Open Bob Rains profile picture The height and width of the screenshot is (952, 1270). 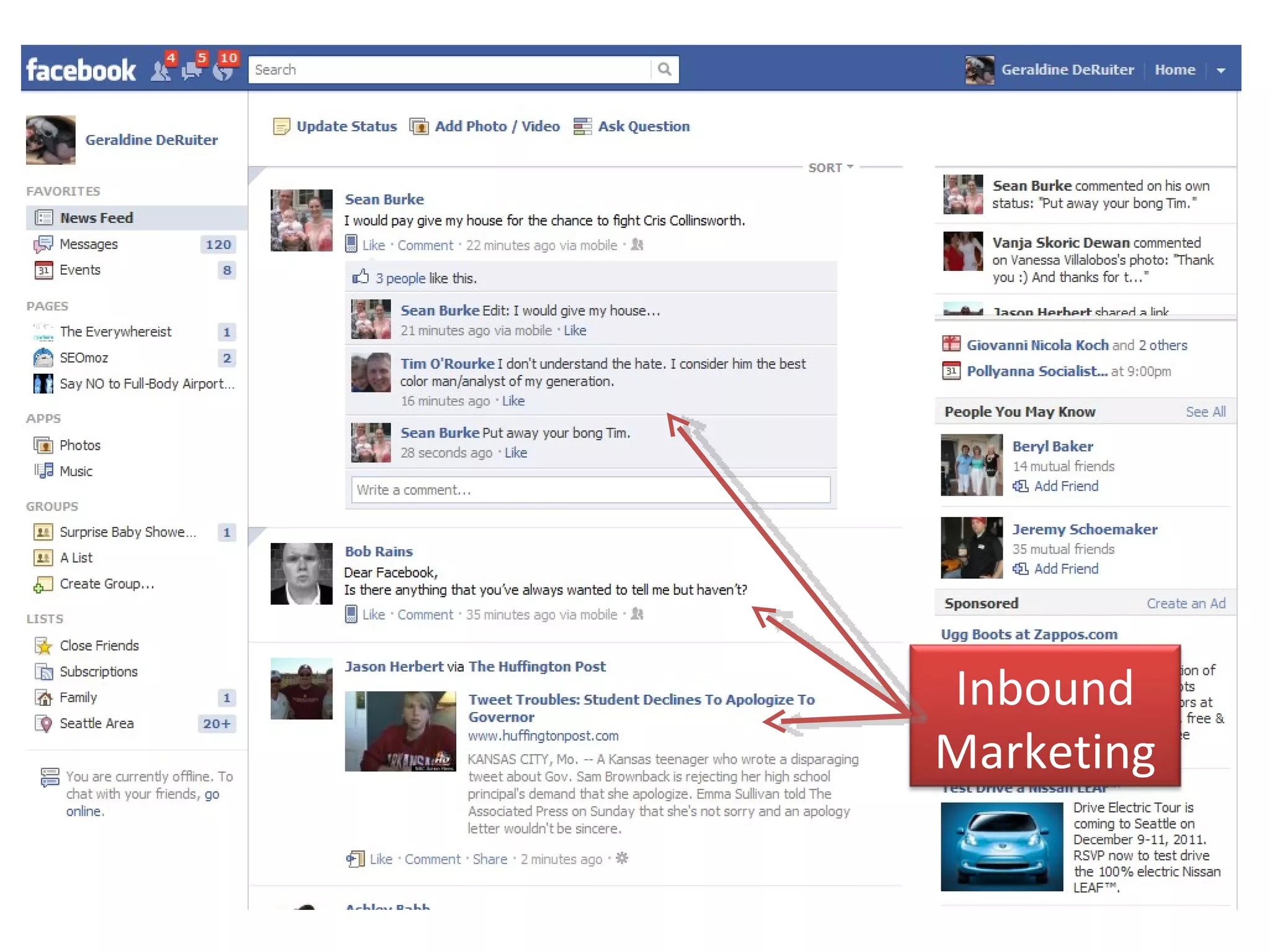pos(301,573)
